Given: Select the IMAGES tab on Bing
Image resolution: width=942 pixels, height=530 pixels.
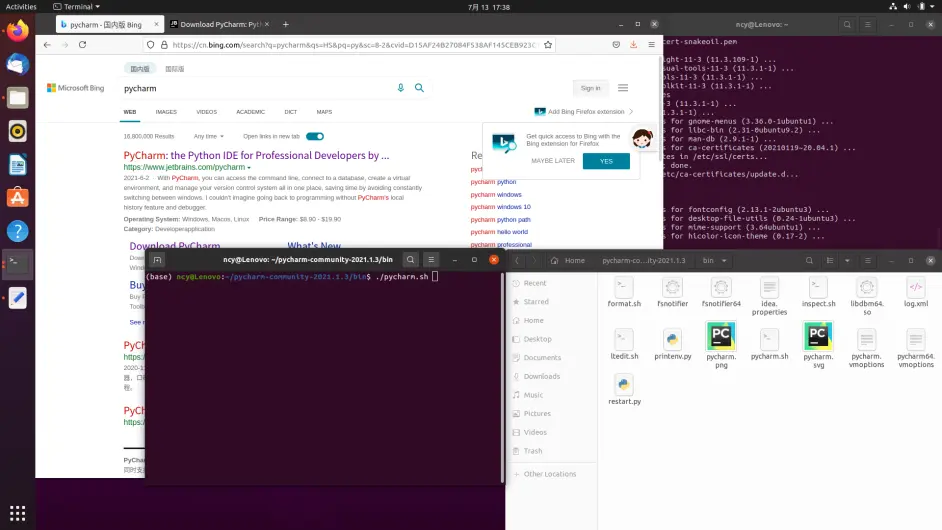Looking at the screenshot, I should [x=166, y=112].
